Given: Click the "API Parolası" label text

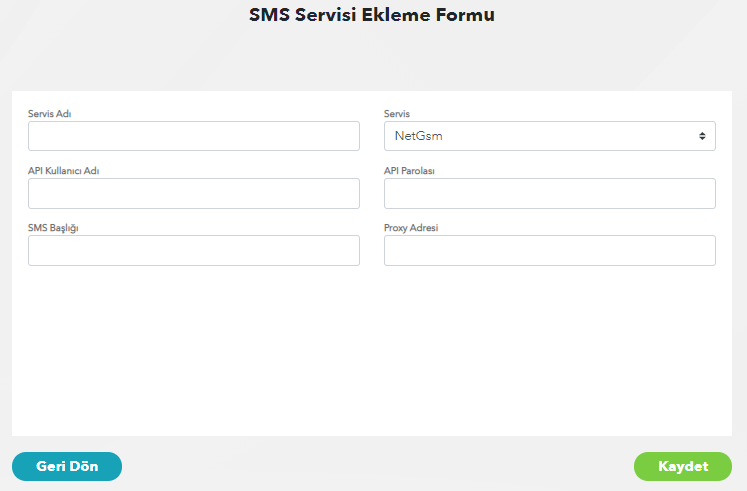Looking at the screenshot, I should [409, 171].
